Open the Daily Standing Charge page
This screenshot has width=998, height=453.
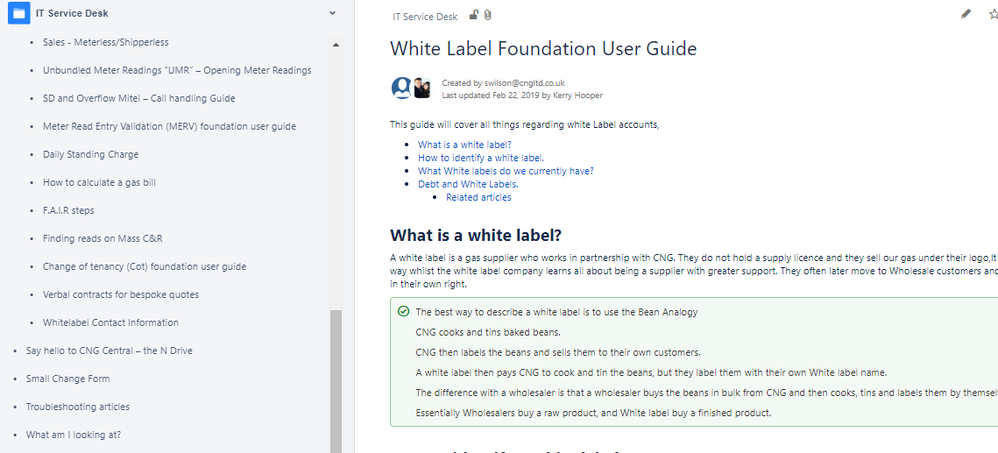click(x=90, y=154)
